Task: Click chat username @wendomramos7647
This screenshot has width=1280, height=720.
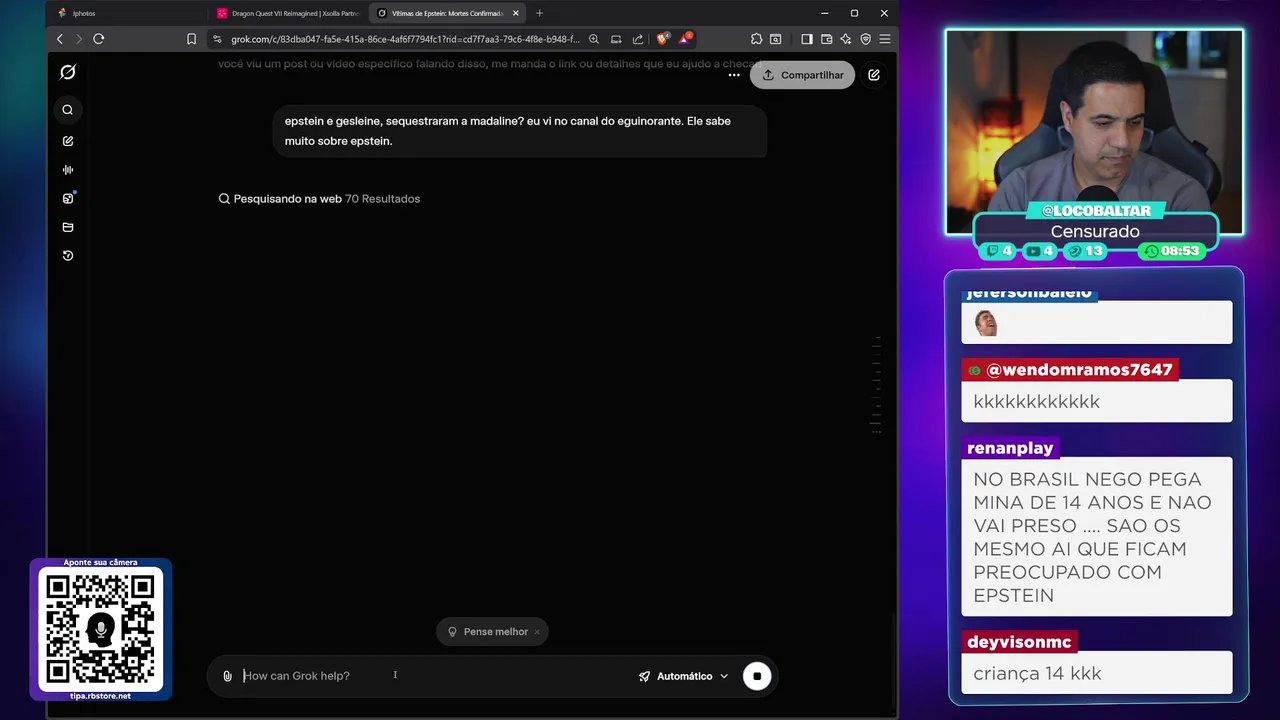Action: coord(1069,370)
